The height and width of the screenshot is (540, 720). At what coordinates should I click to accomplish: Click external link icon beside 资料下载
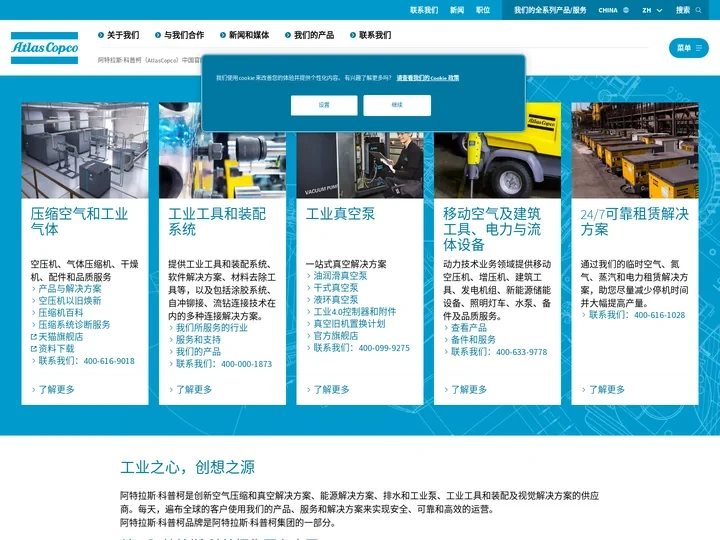[34, 349]
